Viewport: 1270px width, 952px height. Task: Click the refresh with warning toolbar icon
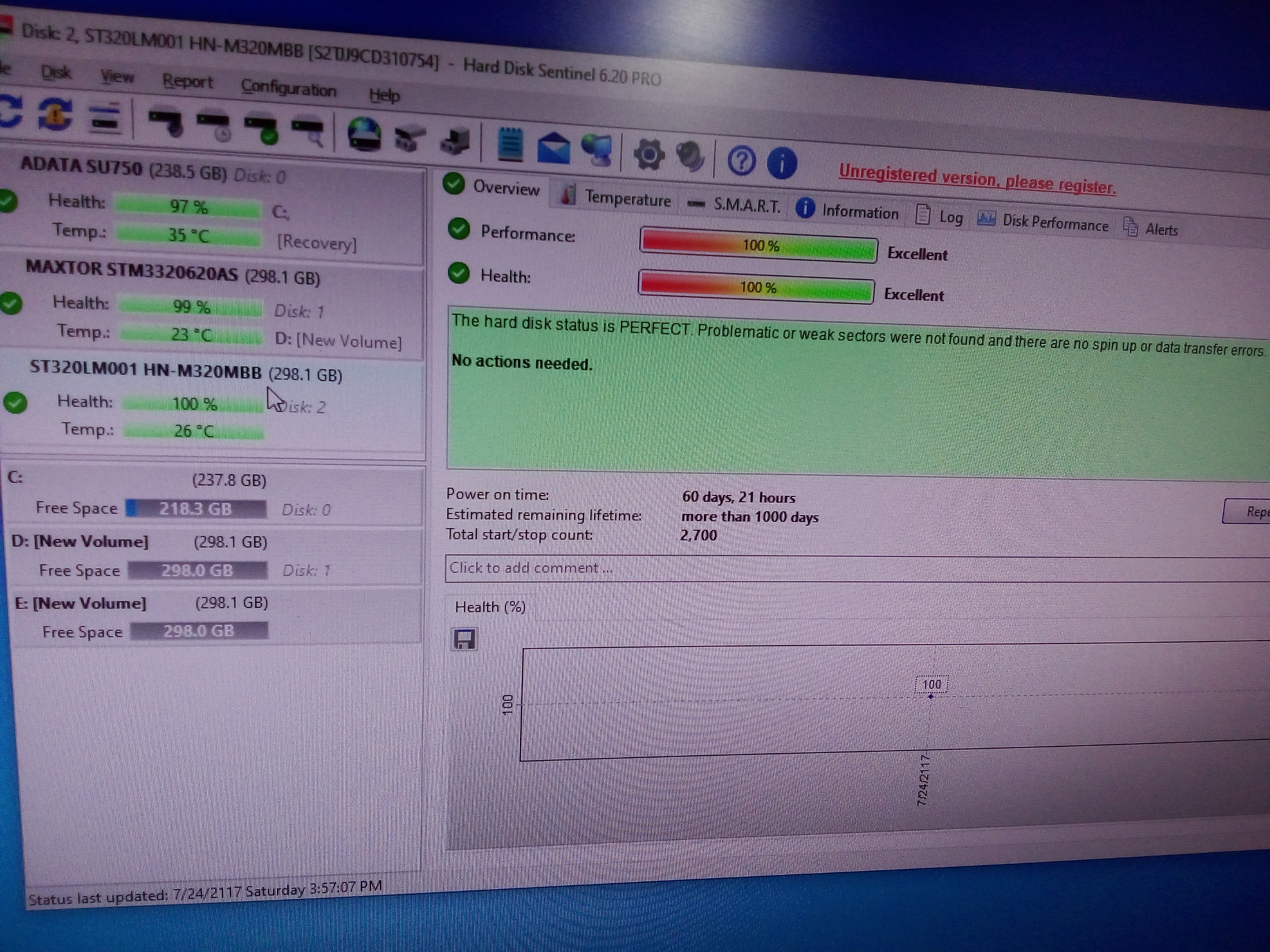click(55, 114)
